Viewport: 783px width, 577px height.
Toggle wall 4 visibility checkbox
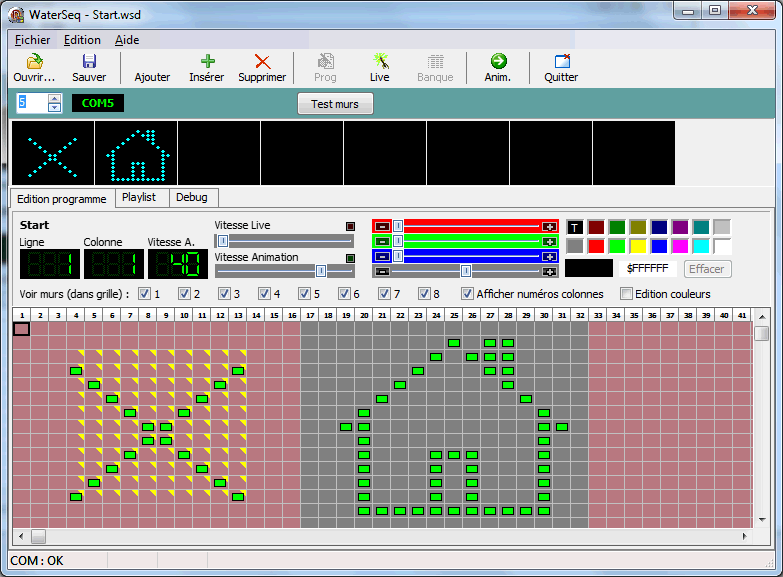264,294
